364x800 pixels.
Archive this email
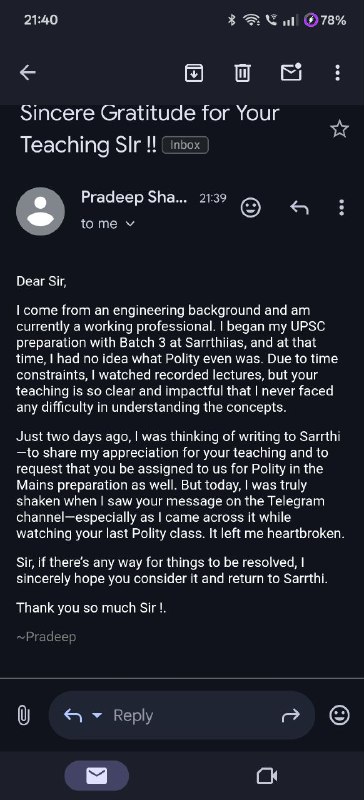pos(193,73)
